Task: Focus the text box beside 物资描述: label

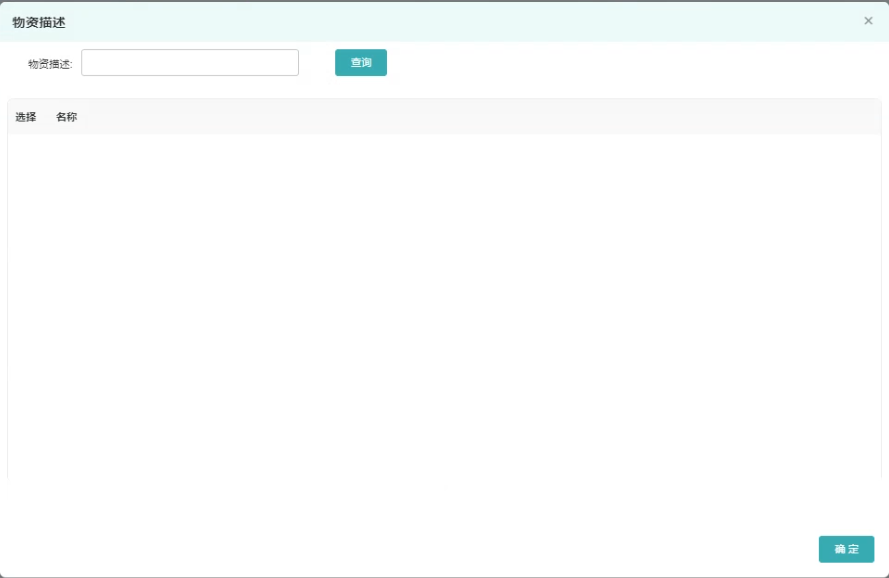Action: point(190,63)
